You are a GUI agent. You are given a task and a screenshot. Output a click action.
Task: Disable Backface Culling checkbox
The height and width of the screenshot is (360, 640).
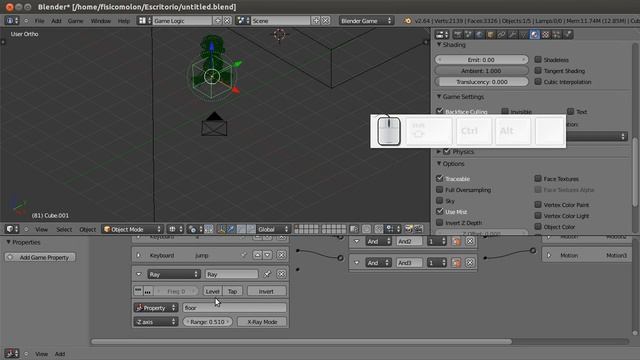tap(440, 111)
